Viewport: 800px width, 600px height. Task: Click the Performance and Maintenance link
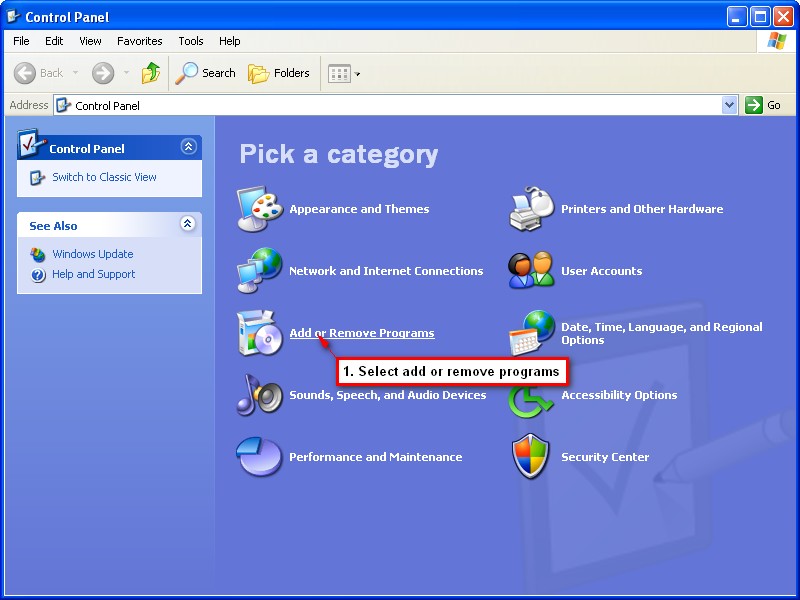[376, 457]
